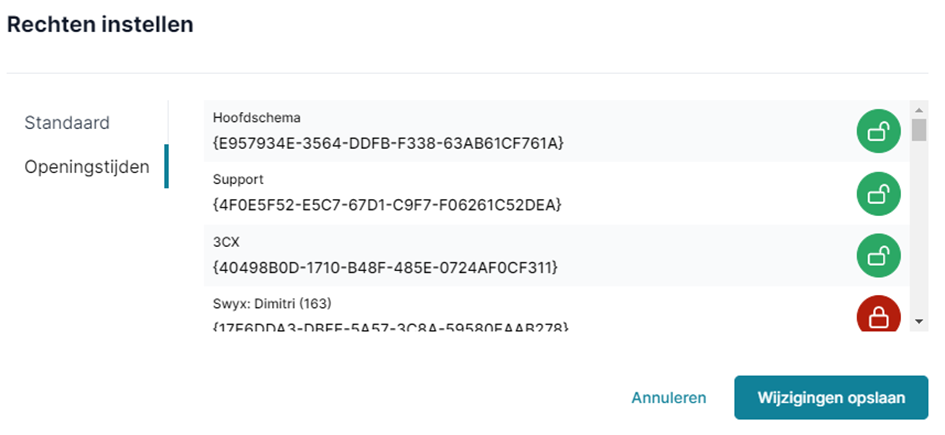This screenshot has height=435, width=945.
Task: Click the scrollbar down arrow
Action: click(919, 322)
